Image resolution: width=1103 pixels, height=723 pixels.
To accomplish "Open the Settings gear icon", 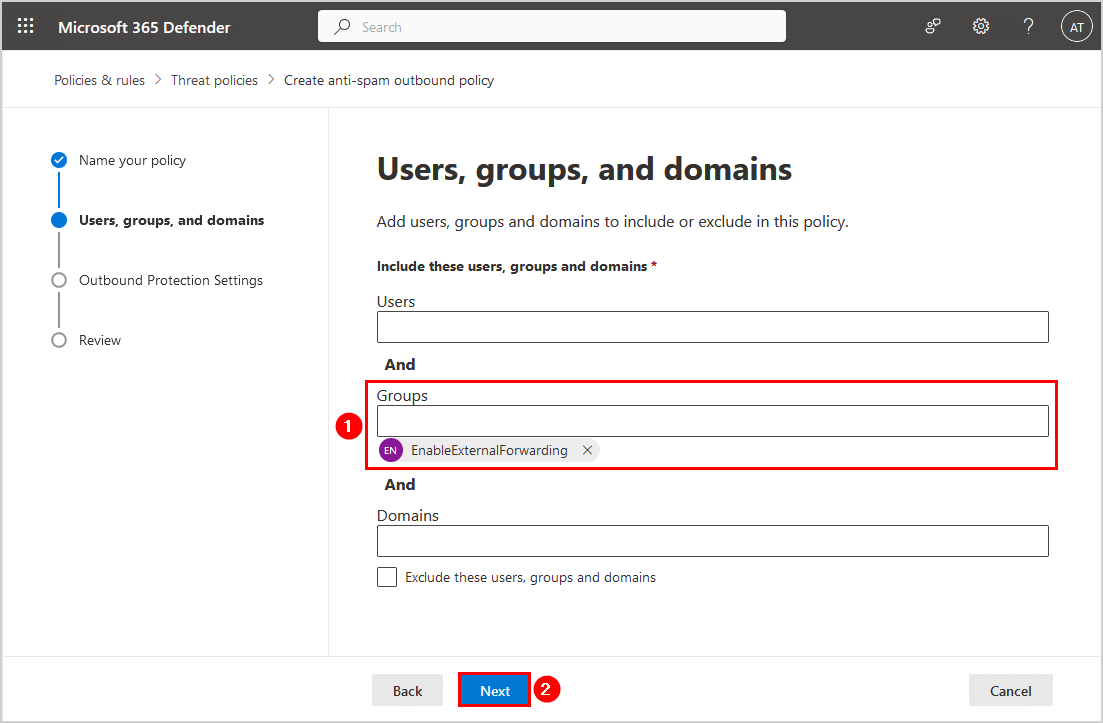I will tap(981, 27).
